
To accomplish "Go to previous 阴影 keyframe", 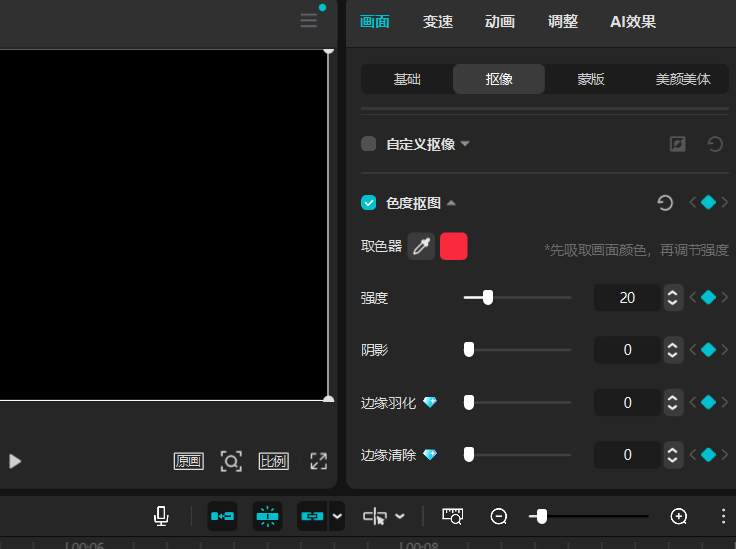I will 692,350.
